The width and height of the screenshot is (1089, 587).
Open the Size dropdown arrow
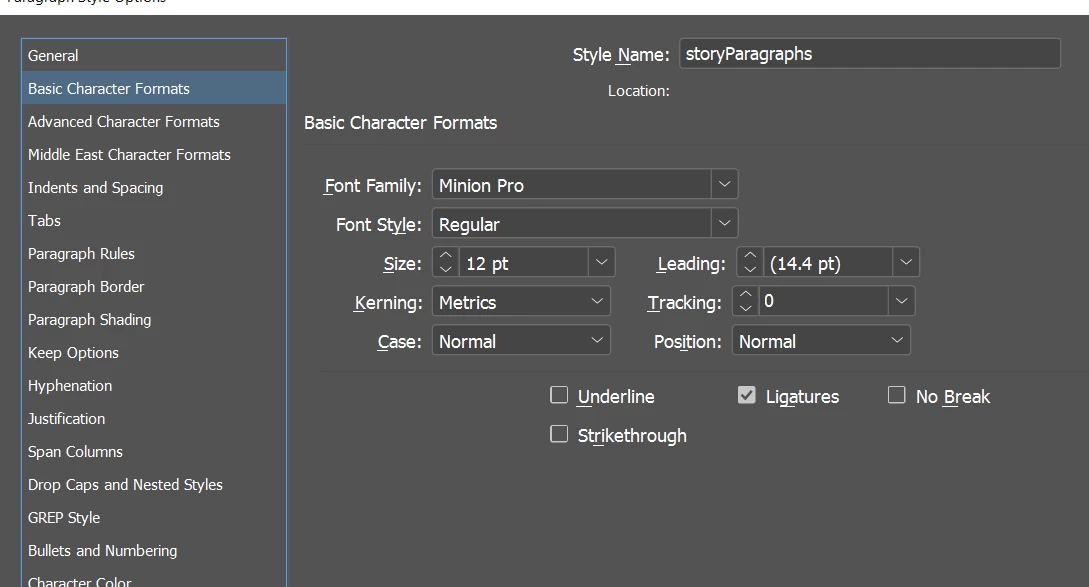(x=601, y=263)
